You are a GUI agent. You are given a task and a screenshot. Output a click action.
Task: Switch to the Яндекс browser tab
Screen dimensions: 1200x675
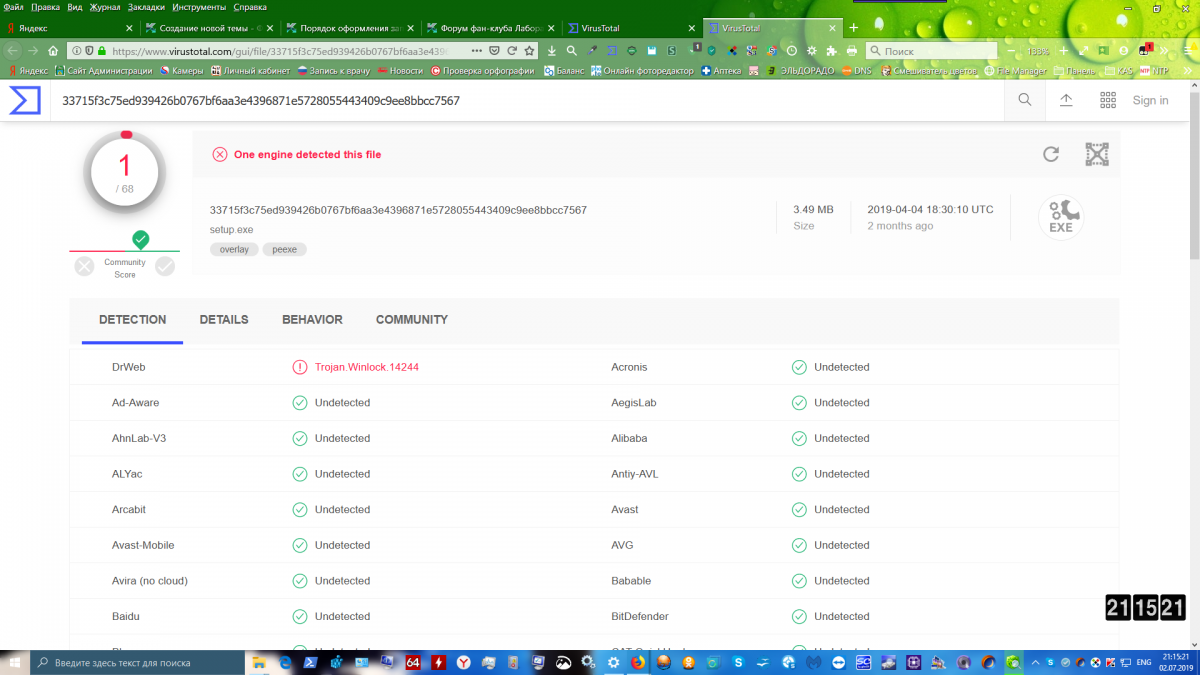click(x=68, y=28)
